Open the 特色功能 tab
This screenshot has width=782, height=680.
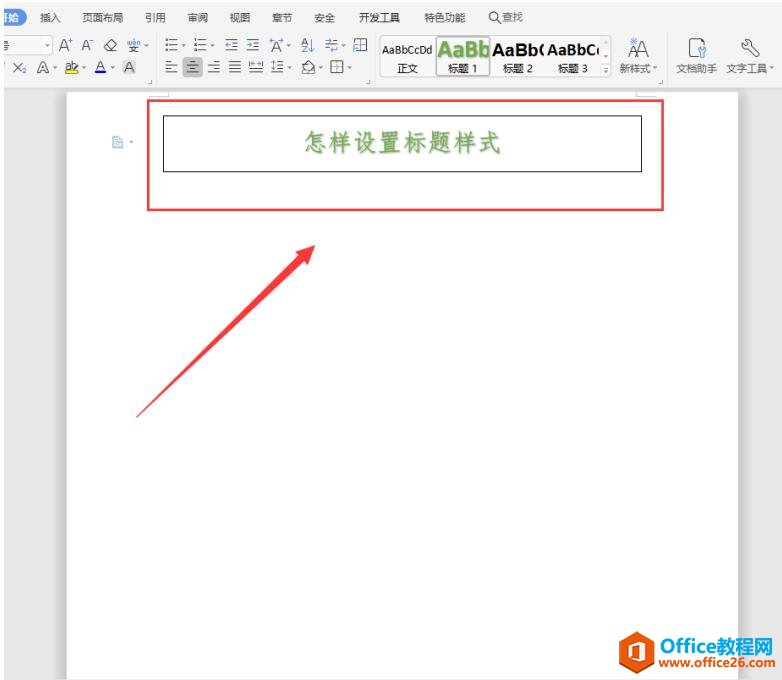(444, 17)
